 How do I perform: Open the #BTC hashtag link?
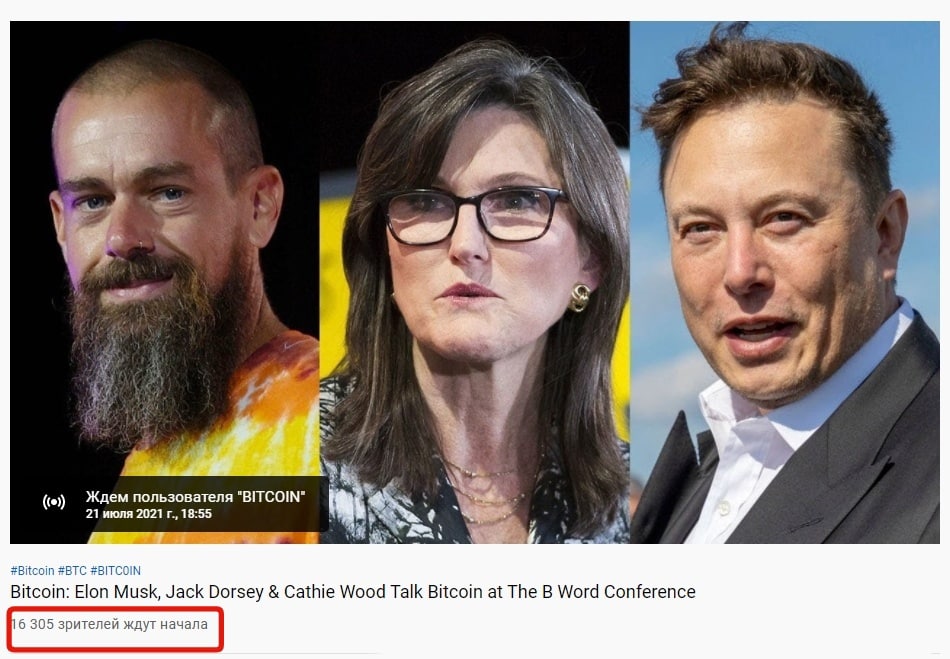[x=72, y=571]
